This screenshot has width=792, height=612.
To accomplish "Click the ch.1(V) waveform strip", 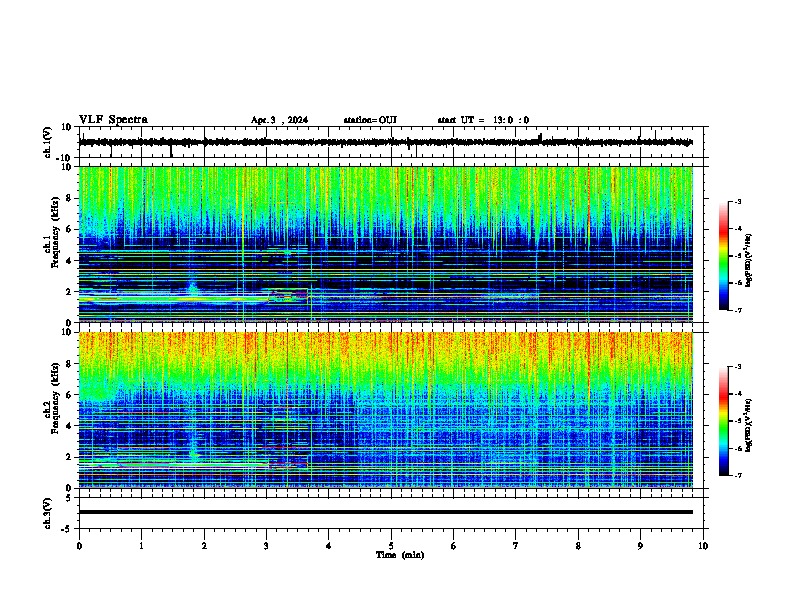I will point(386,142).
